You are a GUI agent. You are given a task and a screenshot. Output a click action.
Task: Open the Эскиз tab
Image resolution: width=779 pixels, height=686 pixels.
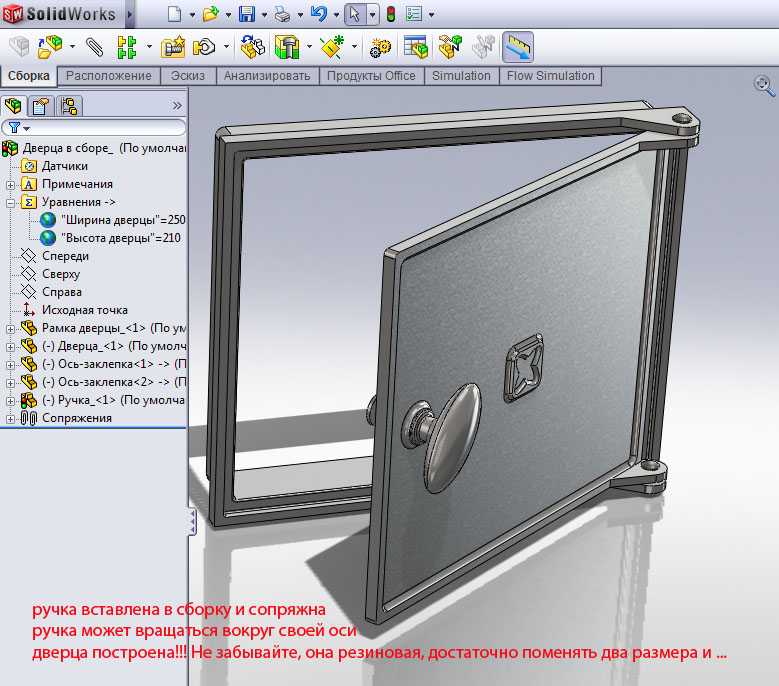point(188,76)
